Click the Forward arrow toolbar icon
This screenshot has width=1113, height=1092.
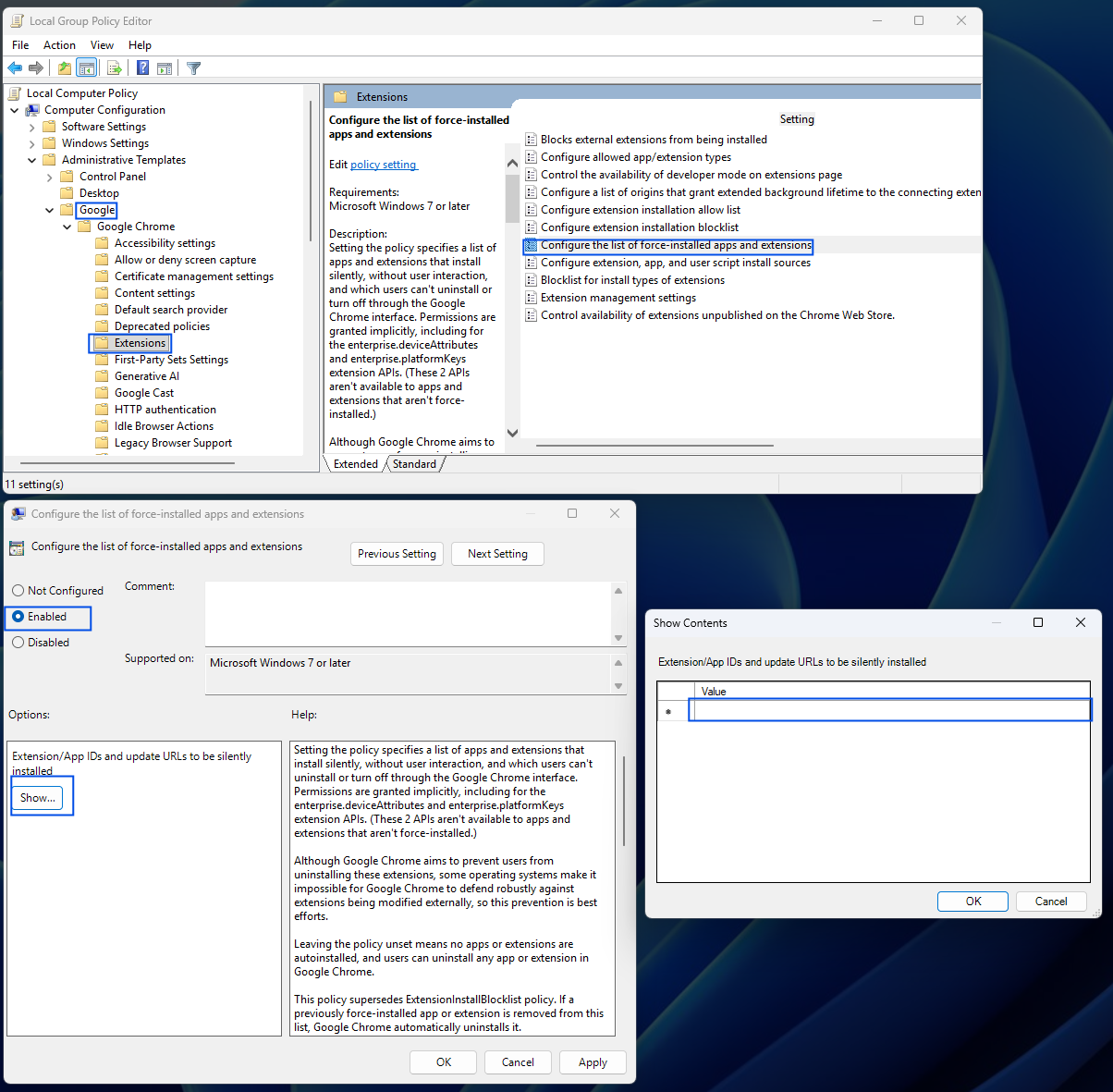point(36,67)
